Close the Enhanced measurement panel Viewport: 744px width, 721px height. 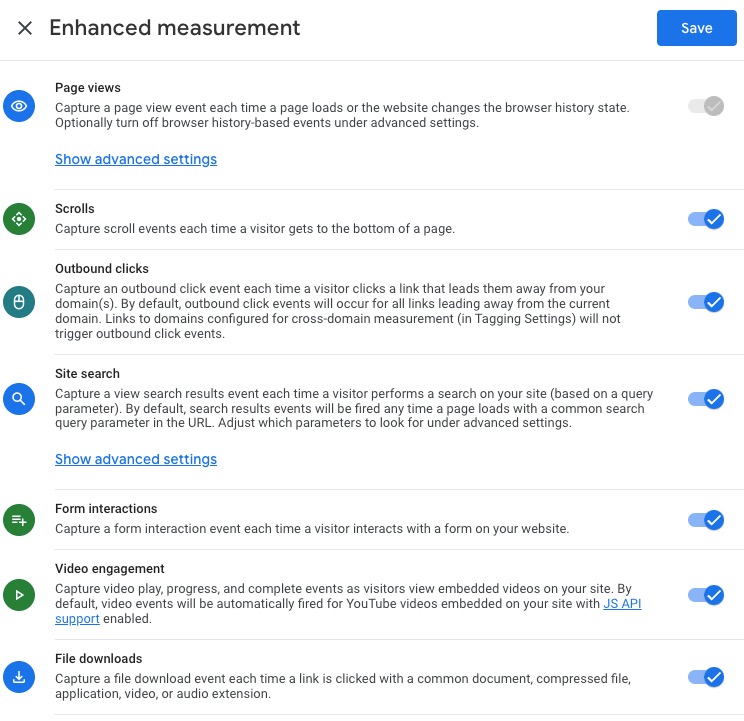(x=25, y=28)
